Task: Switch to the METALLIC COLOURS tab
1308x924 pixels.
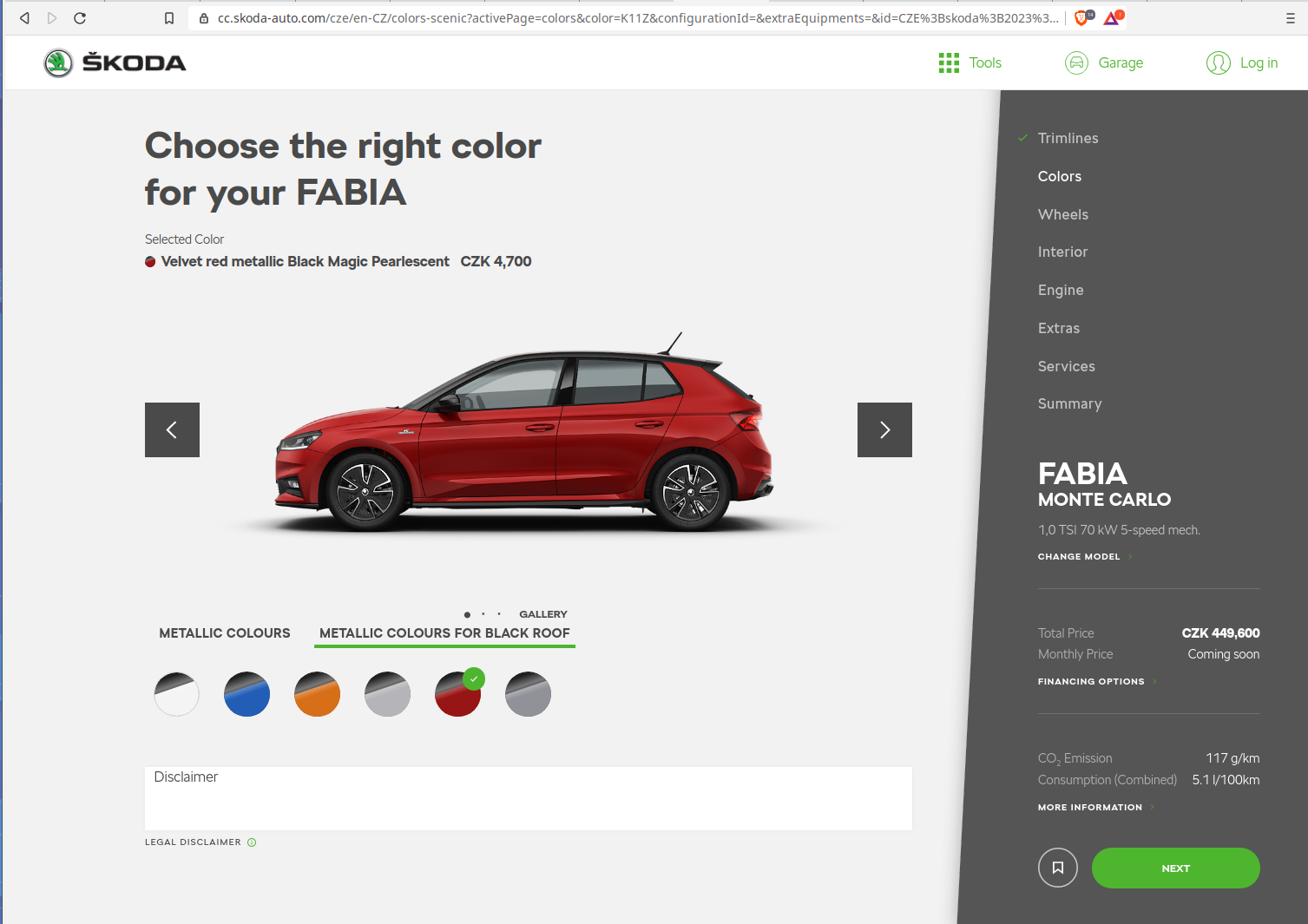Action: [x=224, y=632]
